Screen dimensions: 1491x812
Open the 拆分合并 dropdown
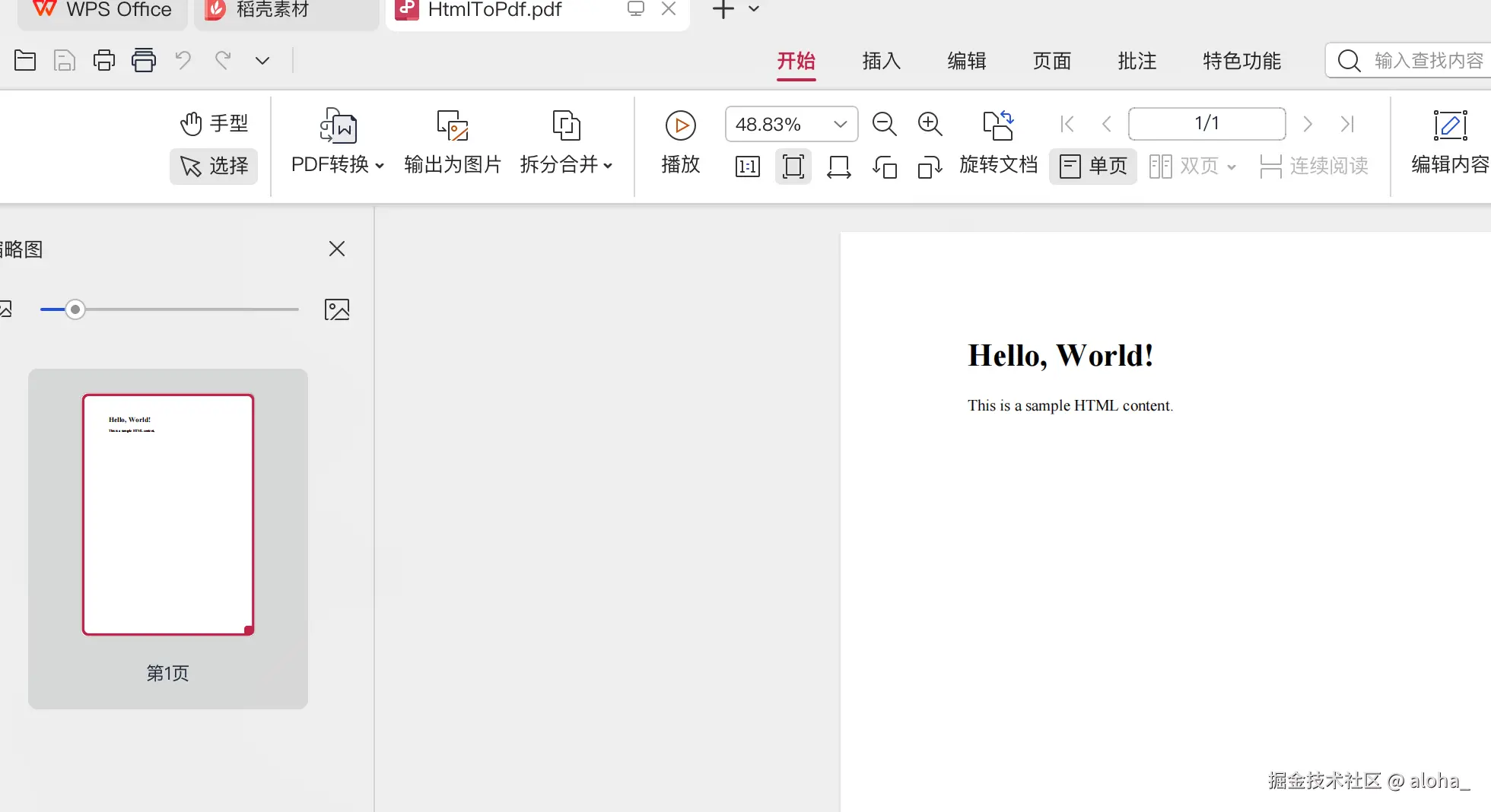click(567, 144)
